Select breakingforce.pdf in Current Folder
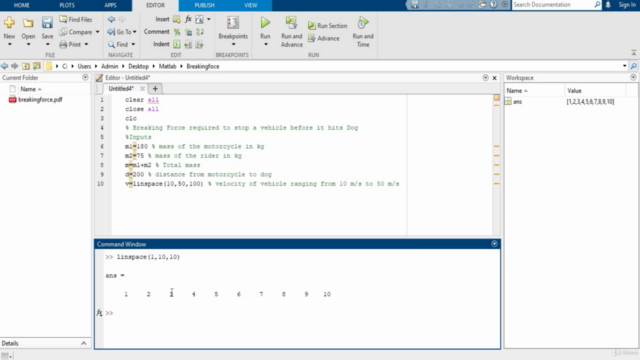 pyautogui.click(x=40, y=100)
